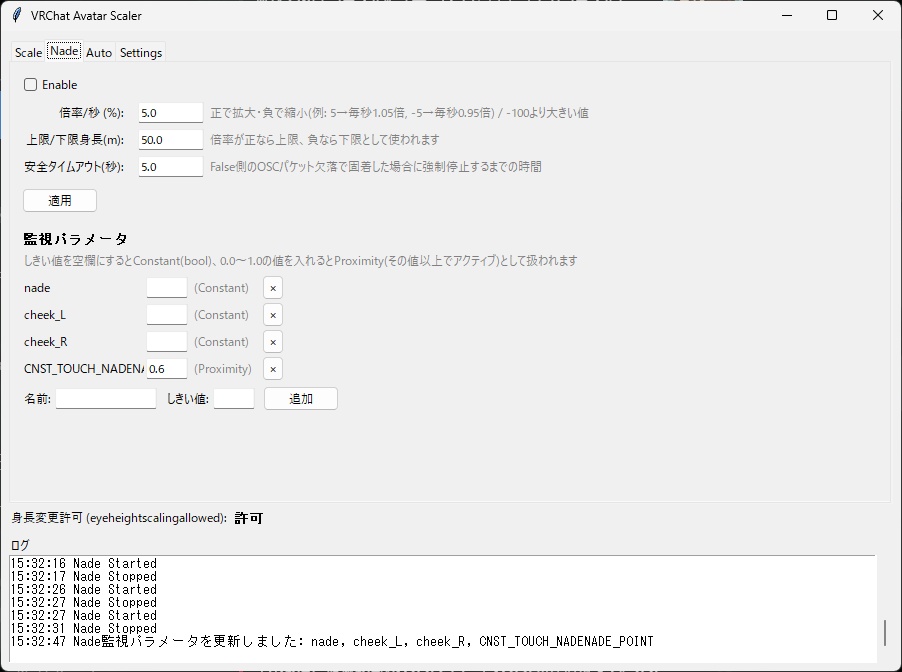Click the ログ label above the log

pos(20,545)
